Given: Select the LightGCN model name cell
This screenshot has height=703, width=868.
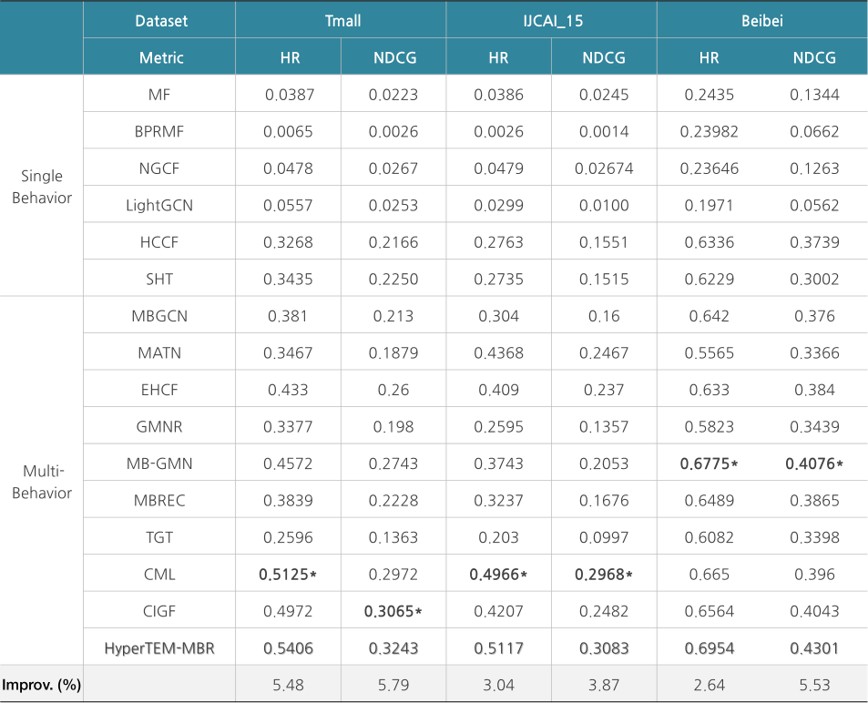Looking at the screenshot, I should pos(161,205).
